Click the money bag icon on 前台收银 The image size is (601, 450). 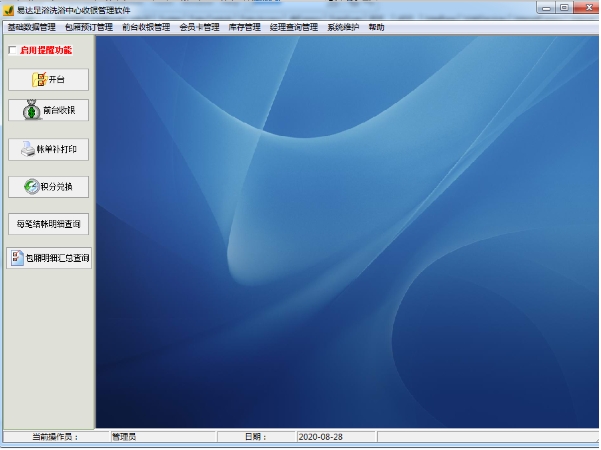click(31, 110)
